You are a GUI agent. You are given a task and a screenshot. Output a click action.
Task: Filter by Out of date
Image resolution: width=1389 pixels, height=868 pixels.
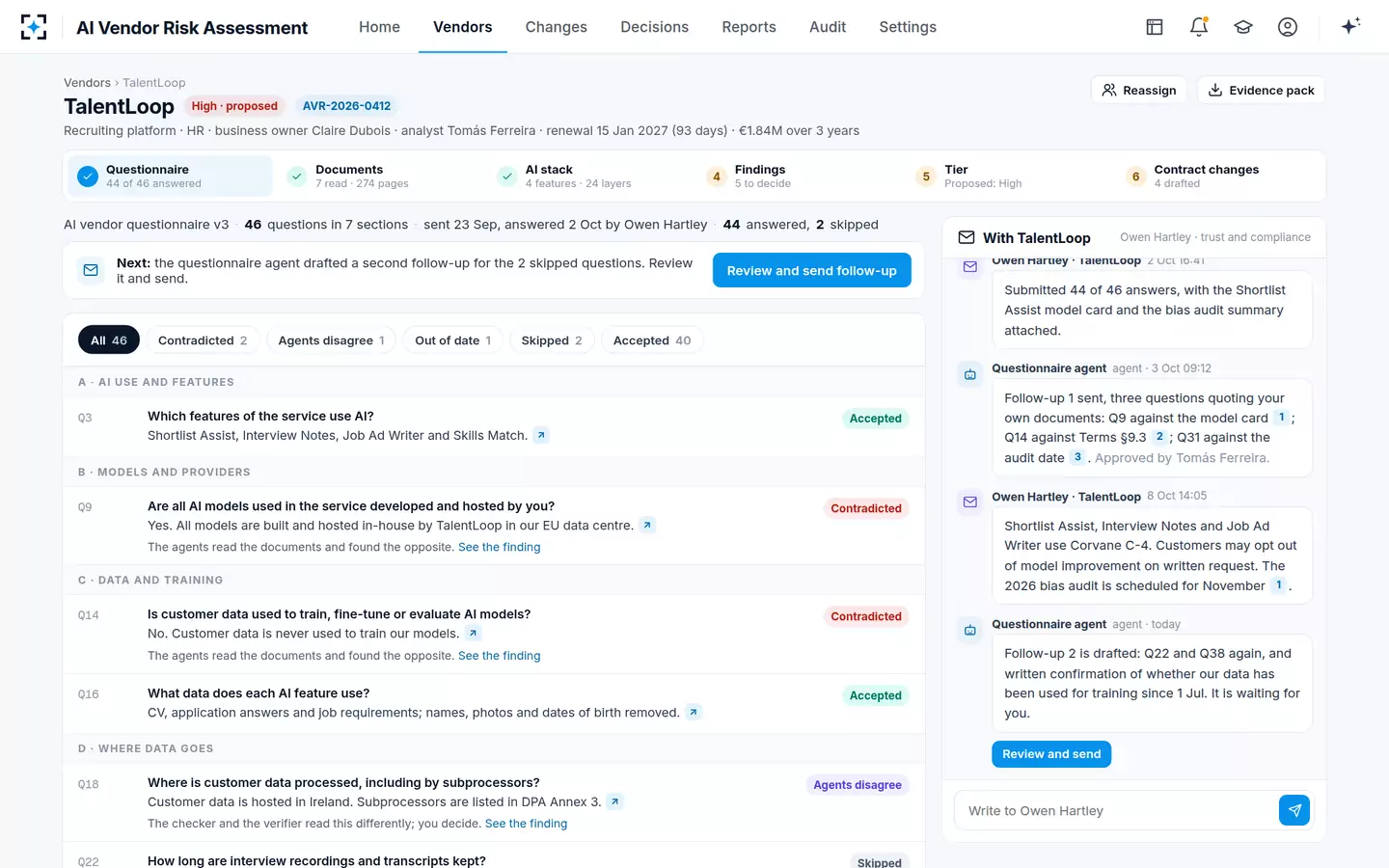point(453,340)
